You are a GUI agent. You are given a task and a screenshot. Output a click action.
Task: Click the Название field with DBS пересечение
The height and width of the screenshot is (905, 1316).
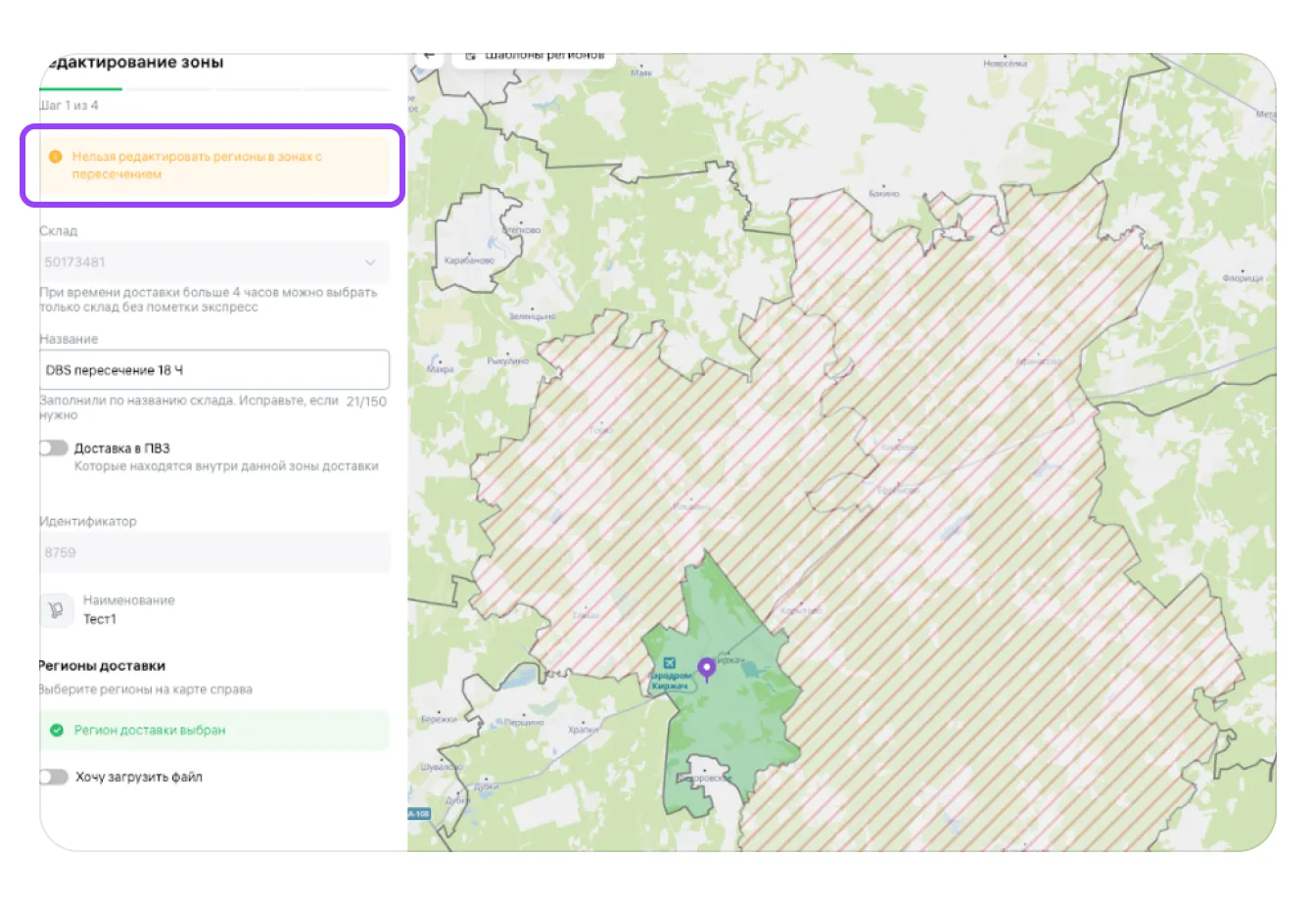click(213, 370)
